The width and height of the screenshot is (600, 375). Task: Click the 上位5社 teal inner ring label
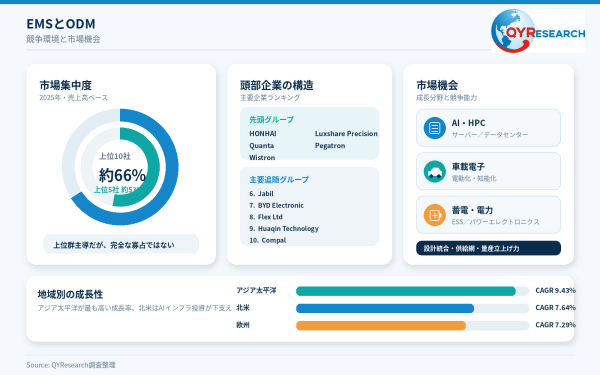point(117,189)
